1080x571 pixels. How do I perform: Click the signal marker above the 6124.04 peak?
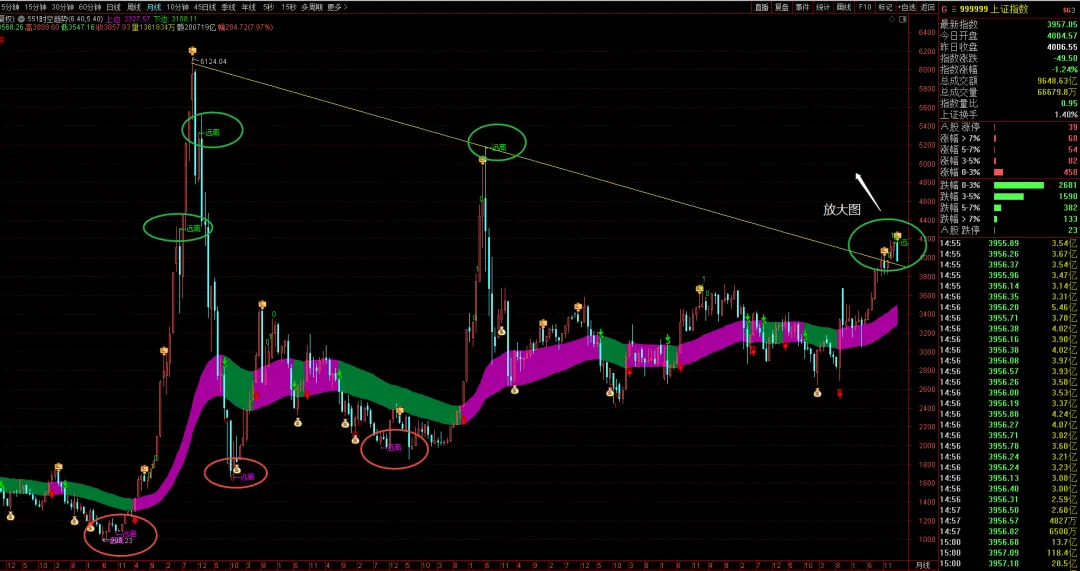[x=194, y=50]
